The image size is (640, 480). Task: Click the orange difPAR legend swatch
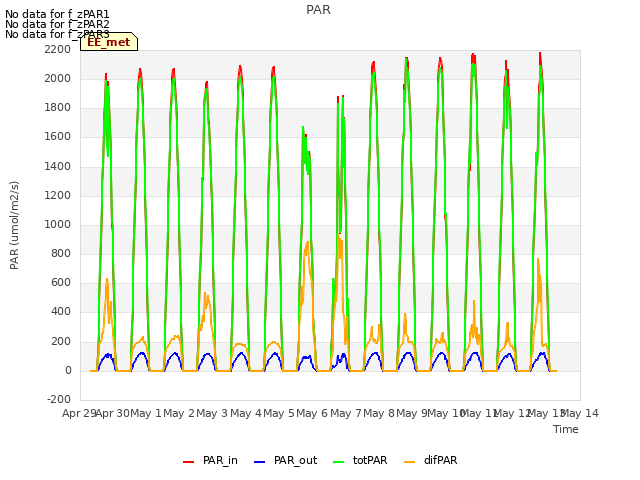[x=409, y=462]
